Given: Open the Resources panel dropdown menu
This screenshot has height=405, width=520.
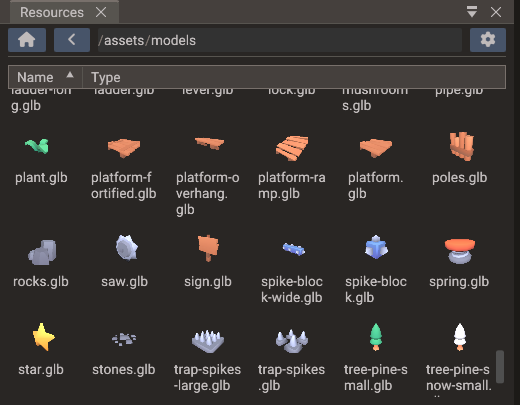Looking at the screenshot, I should (472, 12).
